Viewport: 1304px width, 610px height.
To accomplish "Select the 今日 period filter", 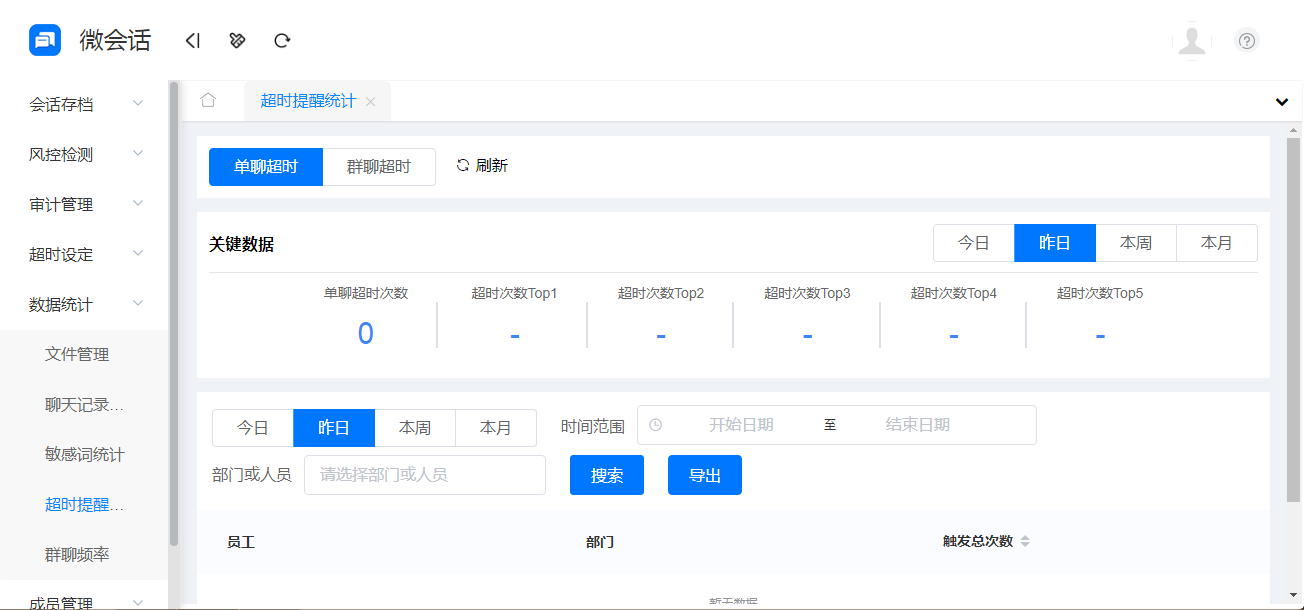I will coord(252,427).
